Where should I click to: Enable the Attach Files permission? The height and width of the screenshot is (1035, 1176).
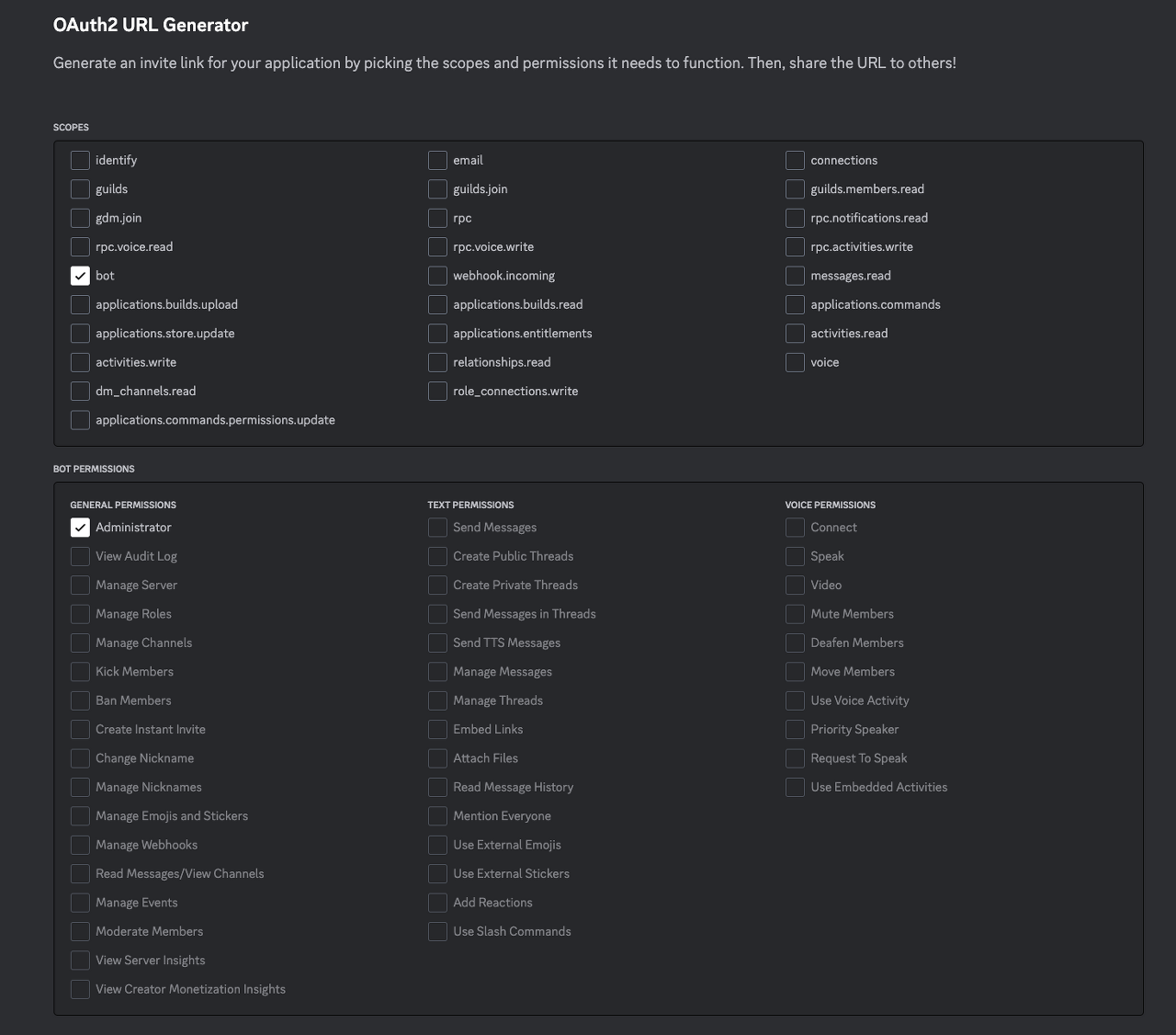(x=437, y=758)
